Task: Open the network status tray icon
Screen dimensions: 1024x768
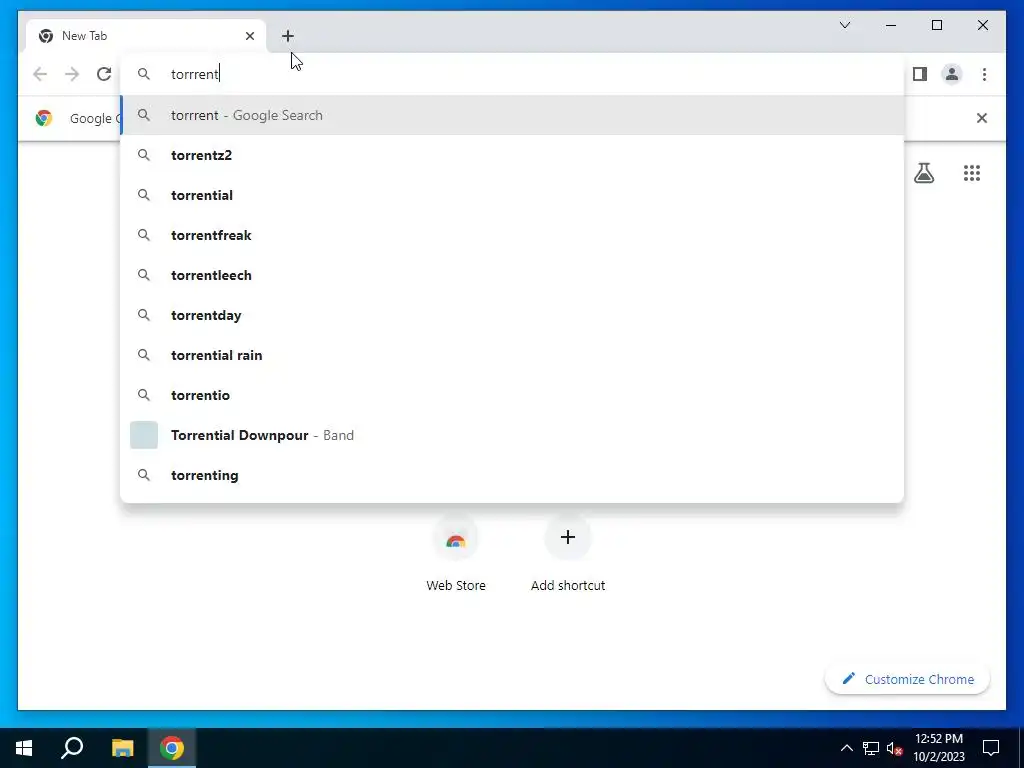Action: (x=871, y=748)
